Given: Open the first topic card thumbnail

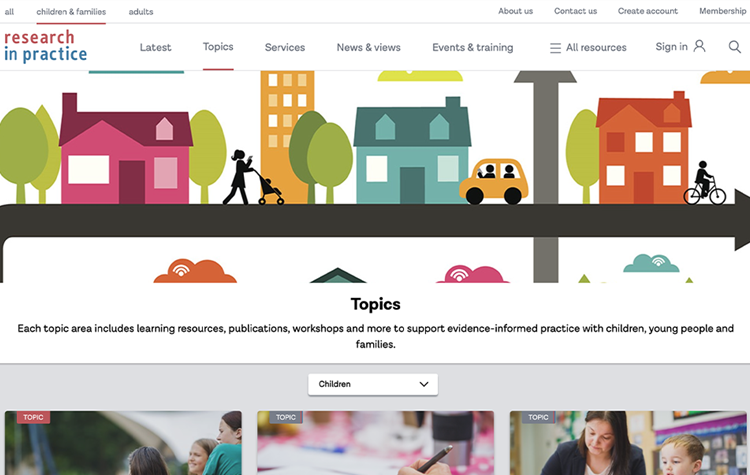Looking at the screenshot, I should click(x=123, y=443).
